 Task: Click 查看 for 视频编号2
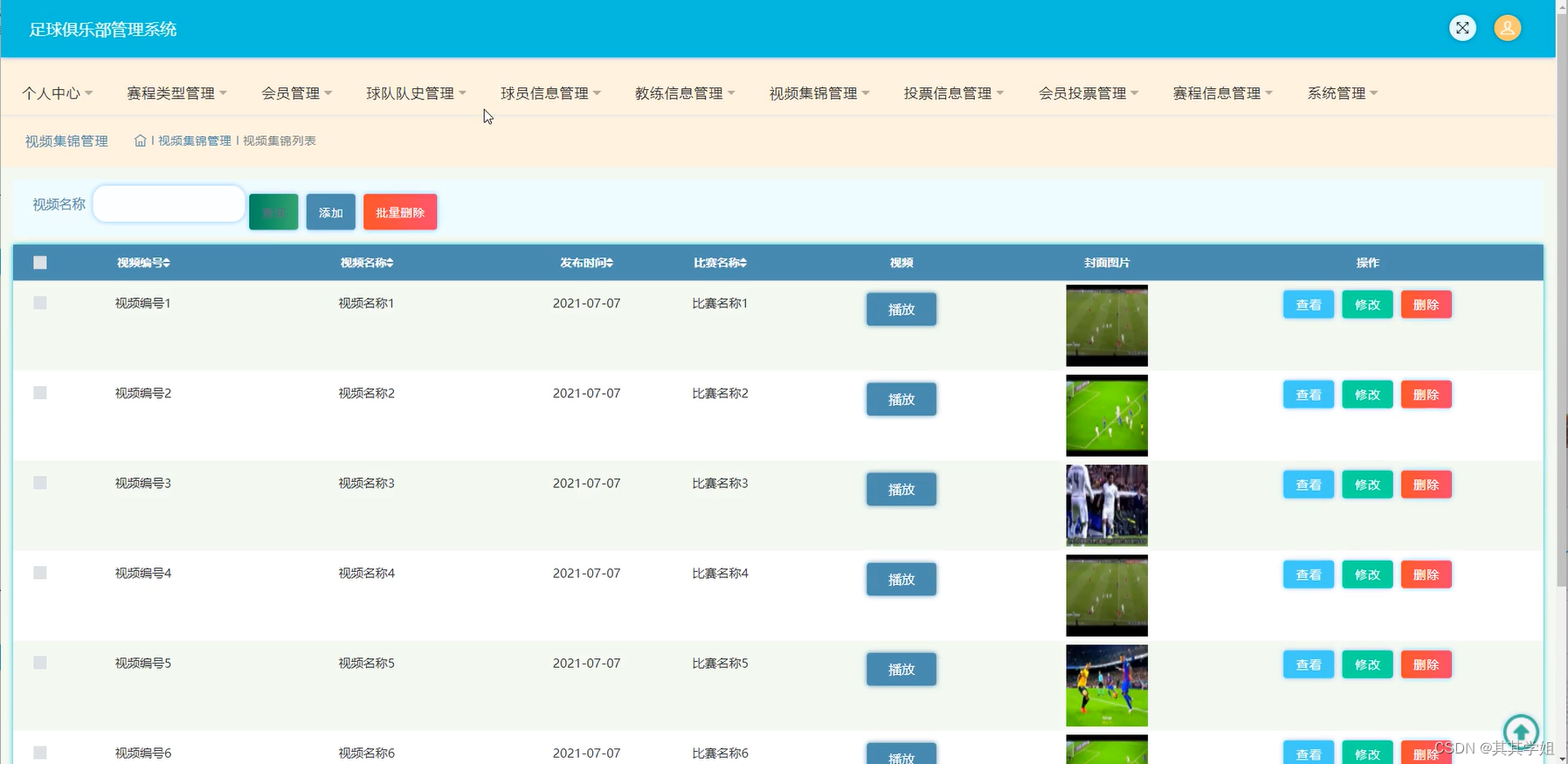tap(1309, 395)
